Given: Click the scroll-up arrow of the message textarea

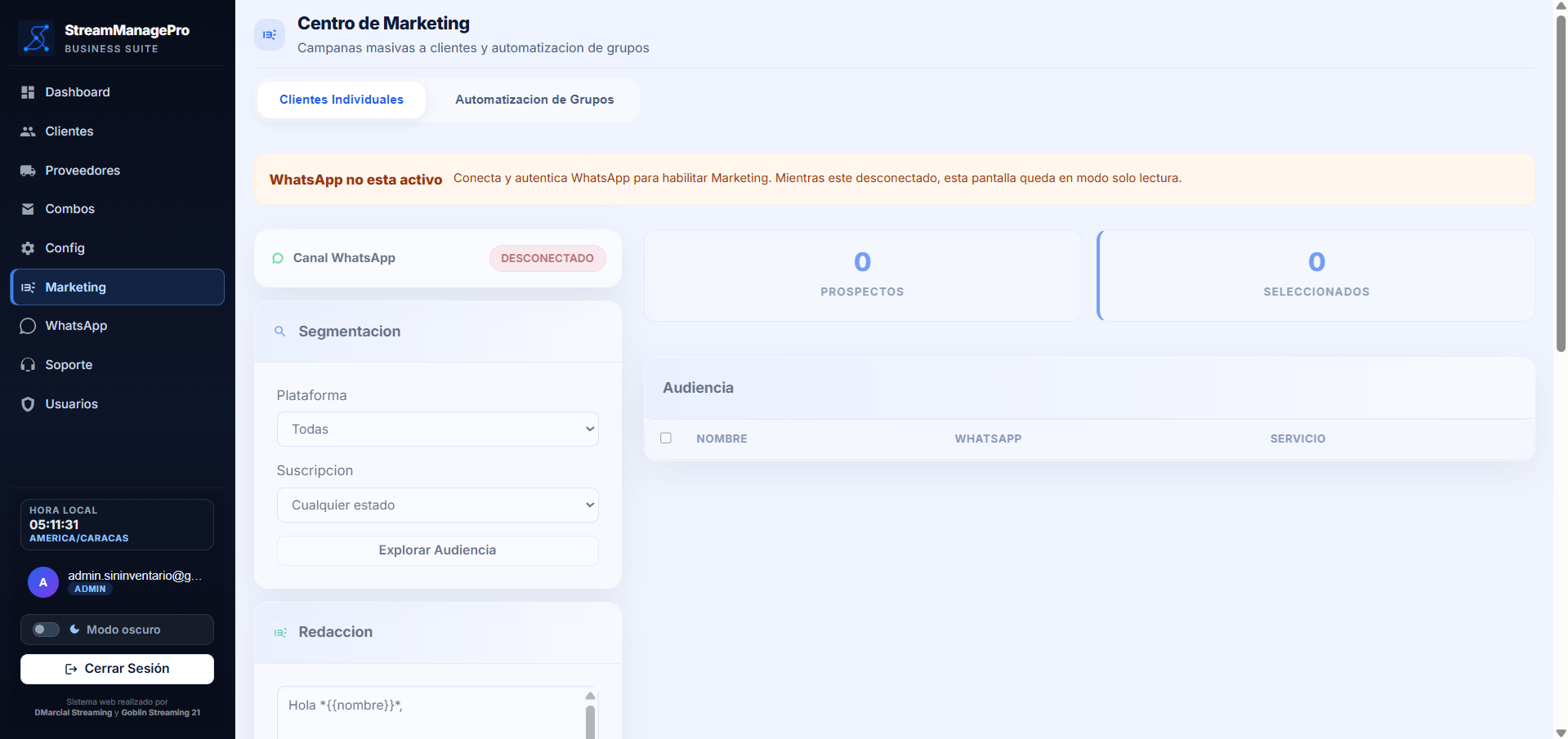Looking at the screenshot, I should 590,696.
